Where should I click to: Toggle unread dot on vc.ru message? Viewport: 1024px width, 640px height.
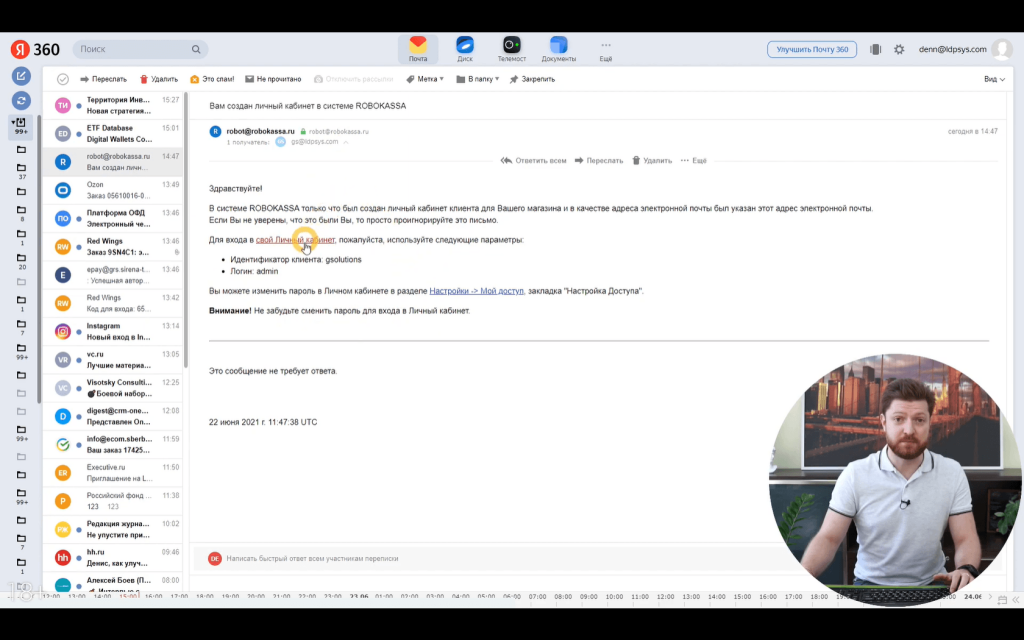pyautogui.click(x=79, y=360)
